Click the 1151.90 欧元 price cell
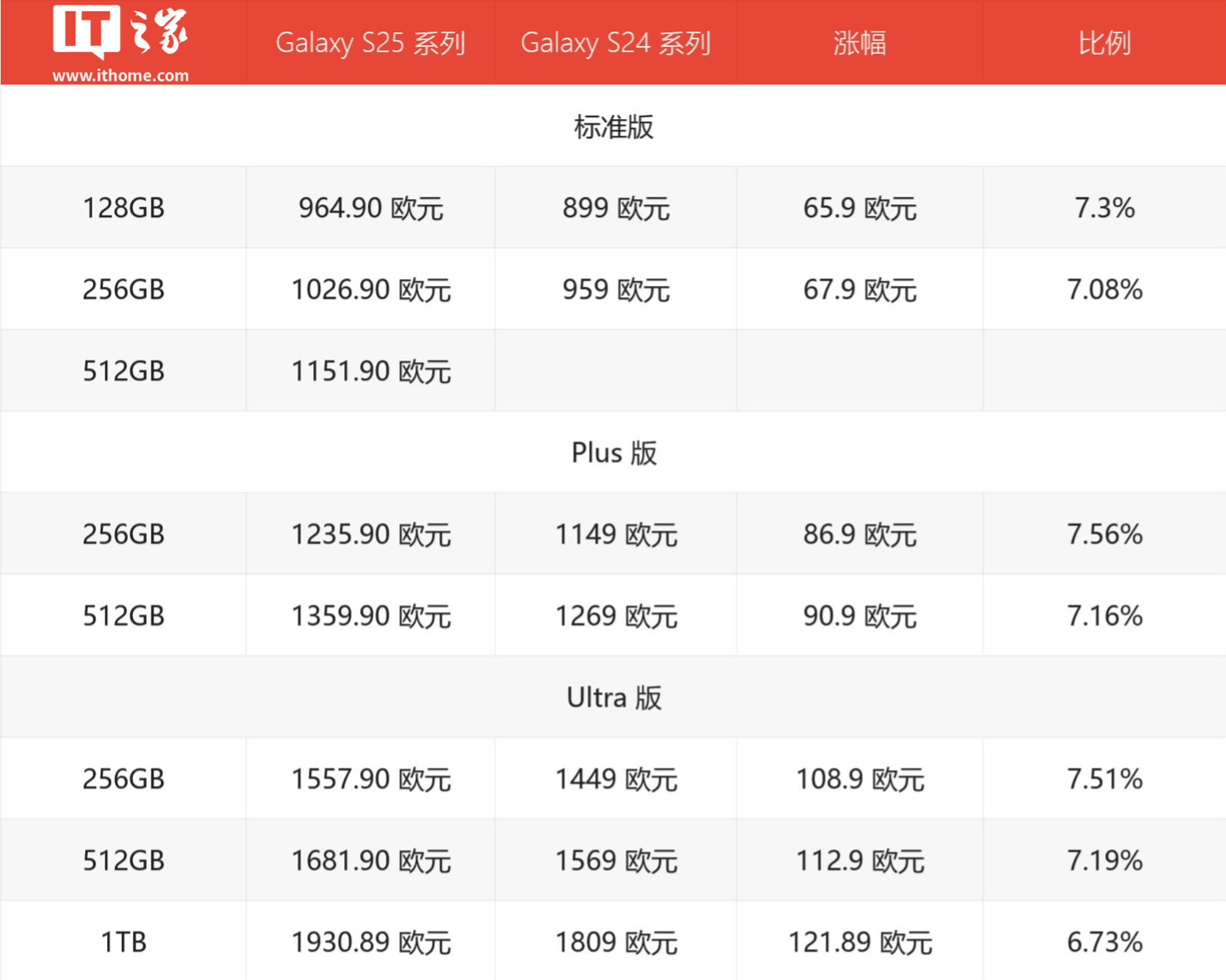Image resolution: width=1226 pixels, height=980 pixels. [370, 371]
